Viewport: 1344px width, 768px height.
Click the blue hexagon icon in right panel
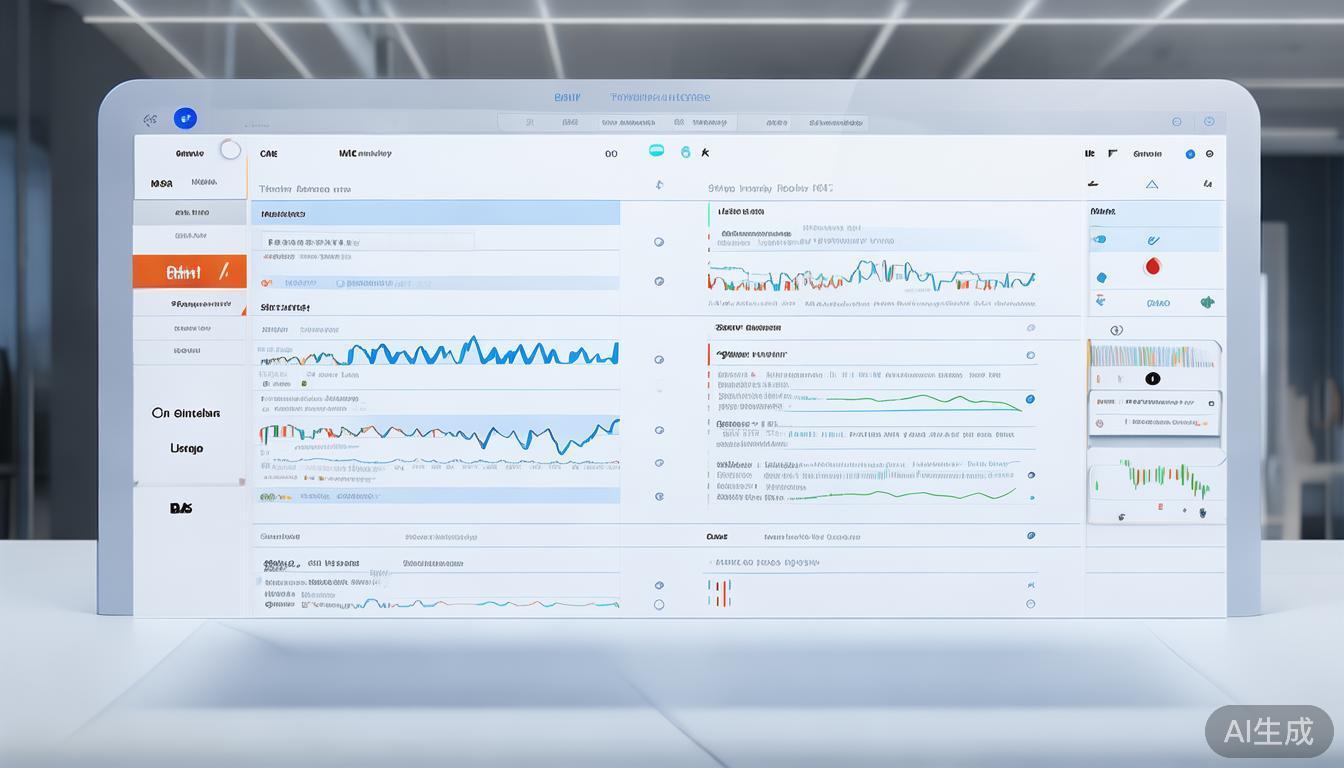[x=1101, y=278]
